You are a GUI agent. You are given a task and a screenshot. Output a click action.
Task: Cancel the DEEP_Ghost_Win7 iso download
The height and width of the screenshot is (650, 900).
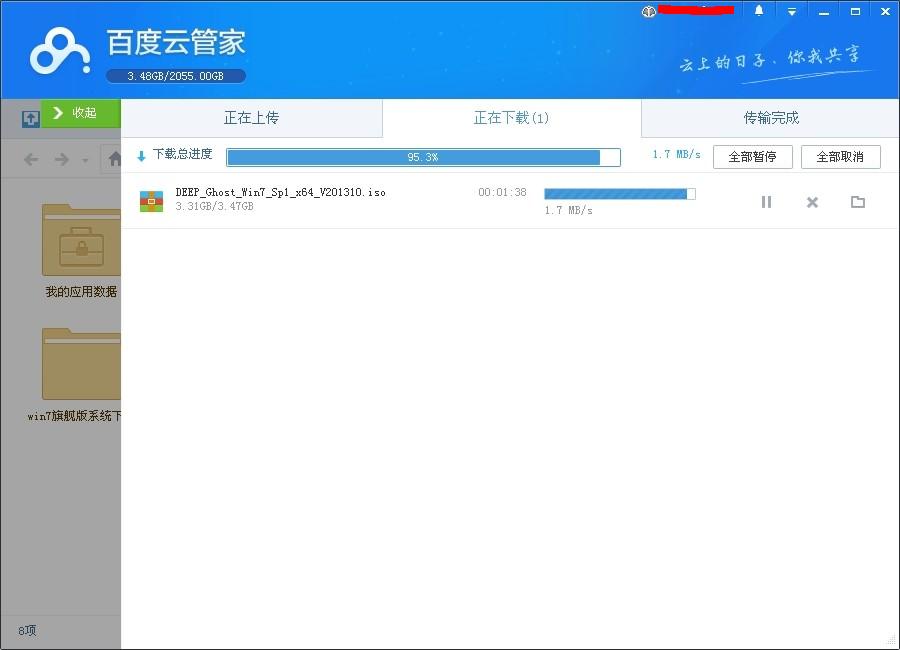click(x=812, y=202)
